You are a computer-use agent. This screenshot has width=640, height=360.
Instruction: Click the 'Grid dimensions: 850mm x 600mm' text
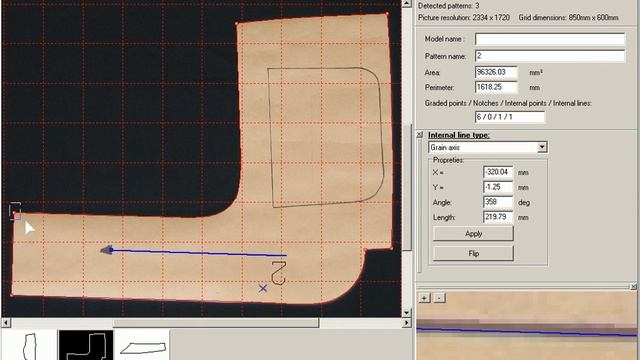pyautogui.click(x=569, y=18)
